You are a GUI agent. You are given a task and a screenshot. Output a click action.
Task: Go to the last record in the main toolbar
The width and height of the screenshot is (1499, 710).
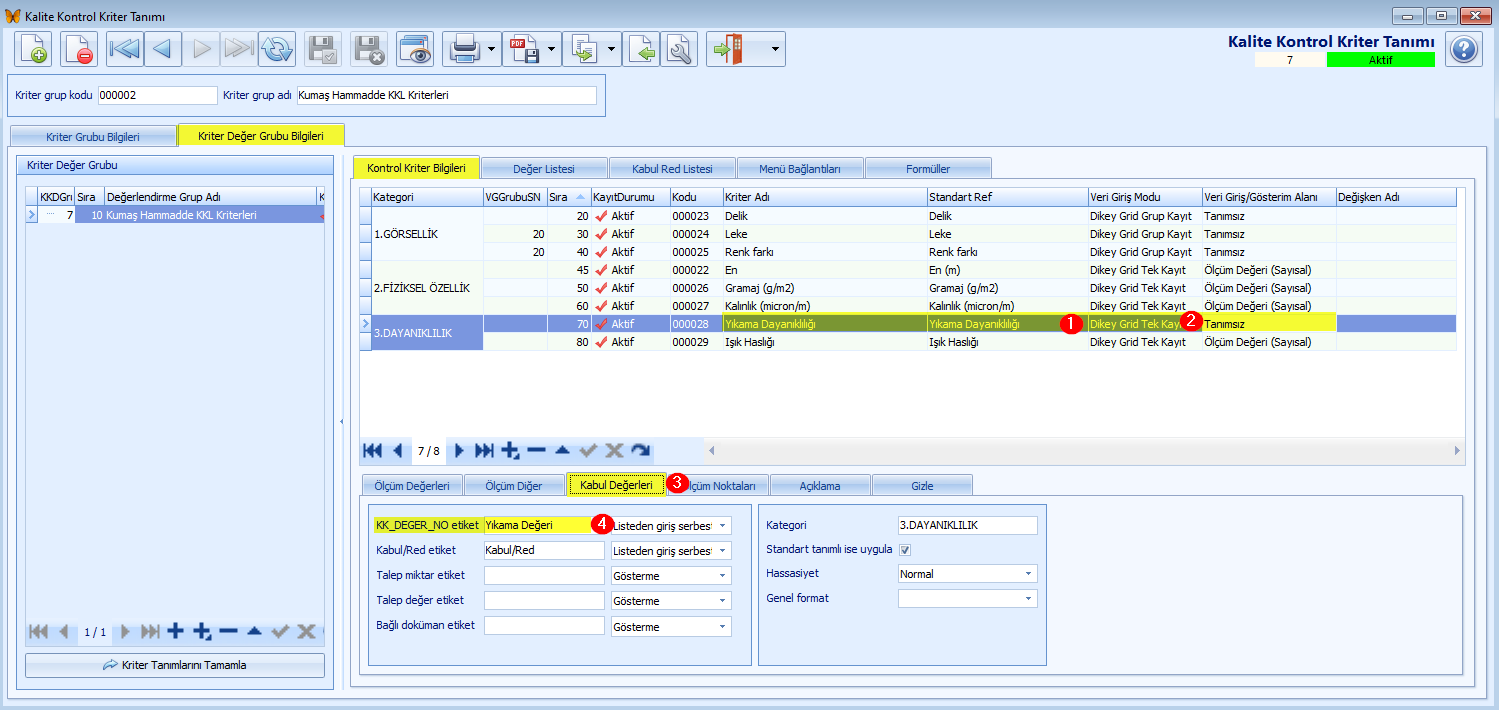pyautogui.click(x=239, y=49)
